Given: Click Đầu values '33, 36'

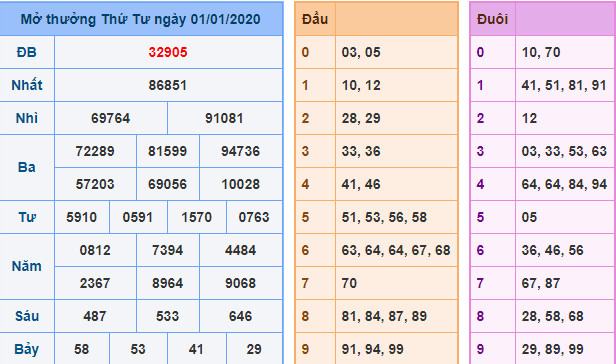Looking at the screenshot, I should point(361,151).
